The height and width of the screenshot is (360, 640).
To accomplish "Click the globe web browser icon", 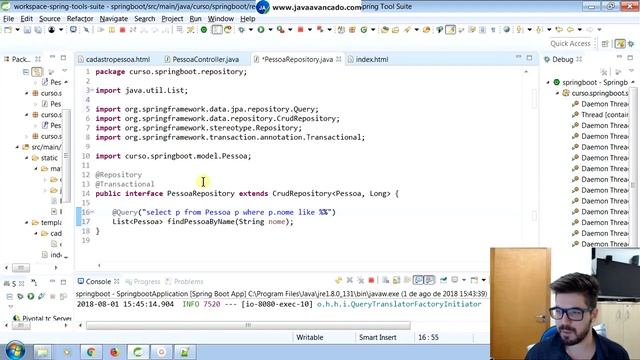I will click(x=507, y=30).
